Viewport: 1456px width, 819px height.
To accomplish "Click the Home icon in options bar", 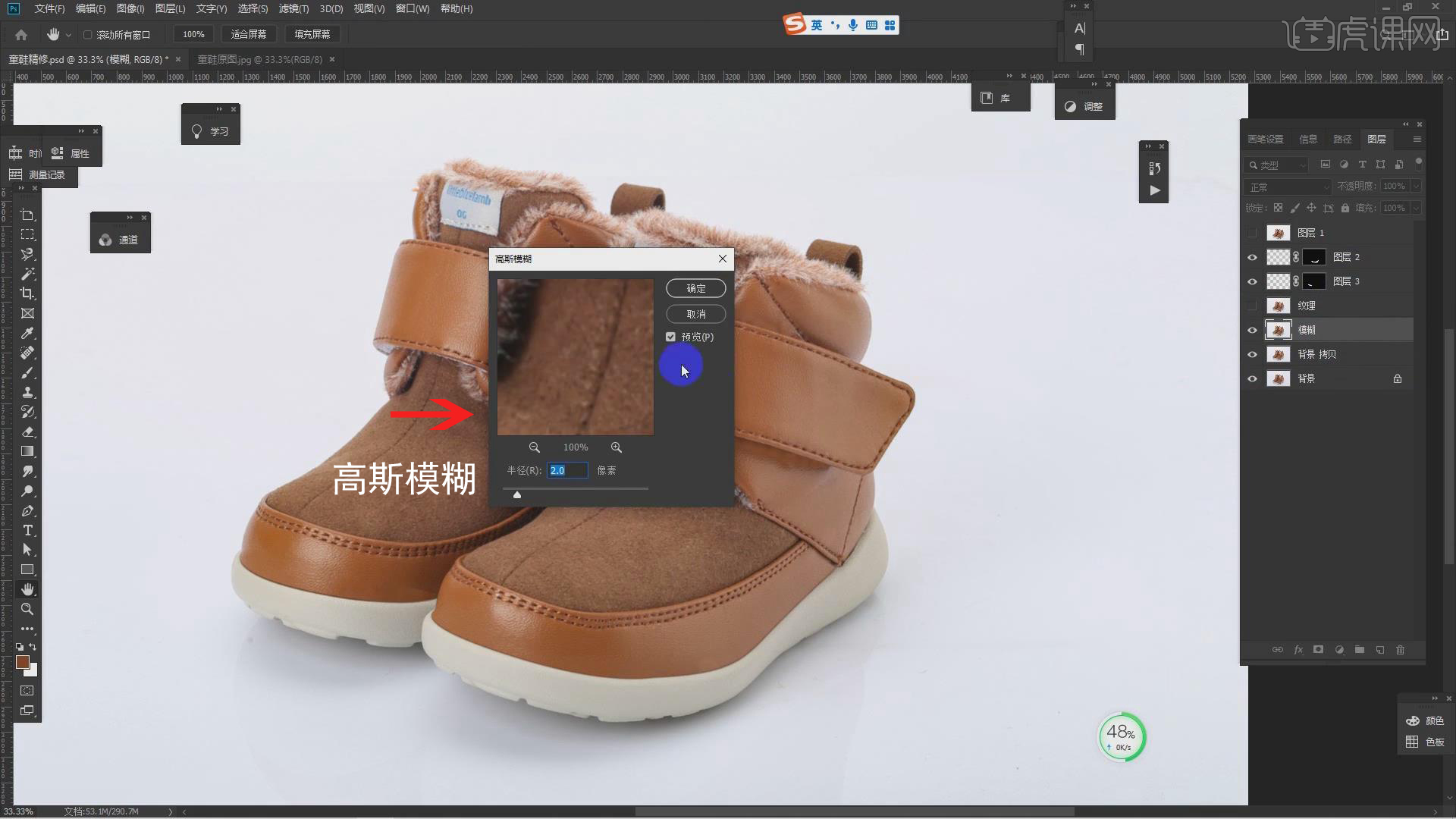I will [21, 34].
